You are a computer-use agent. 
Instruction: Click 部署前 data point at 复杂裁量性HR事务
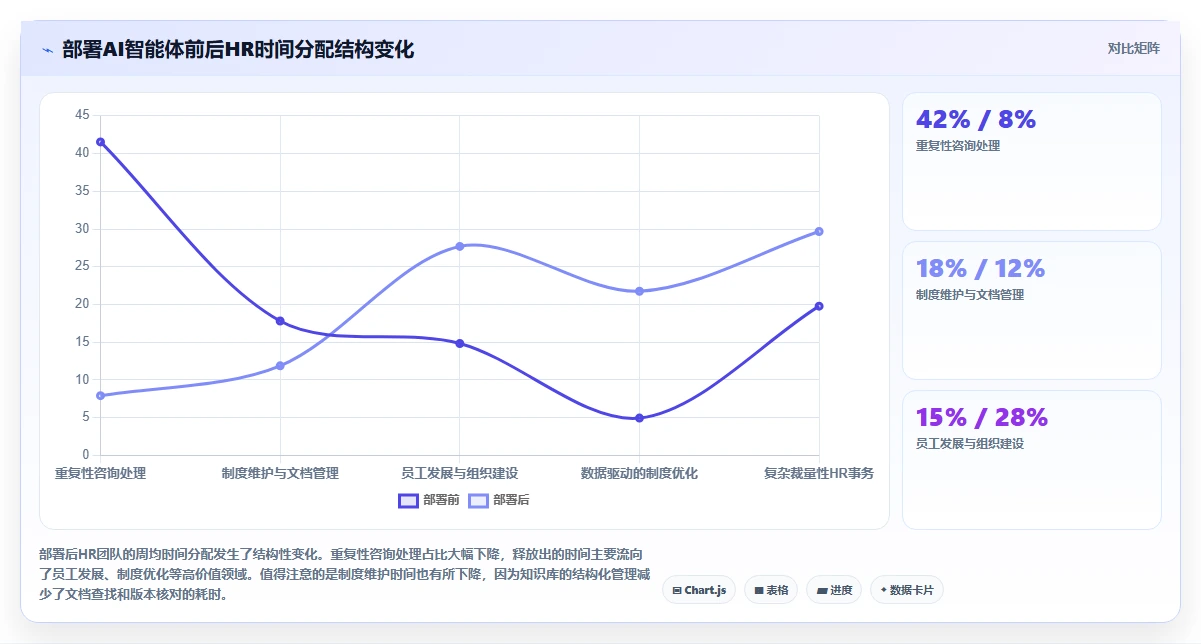[x=819, y=306]
